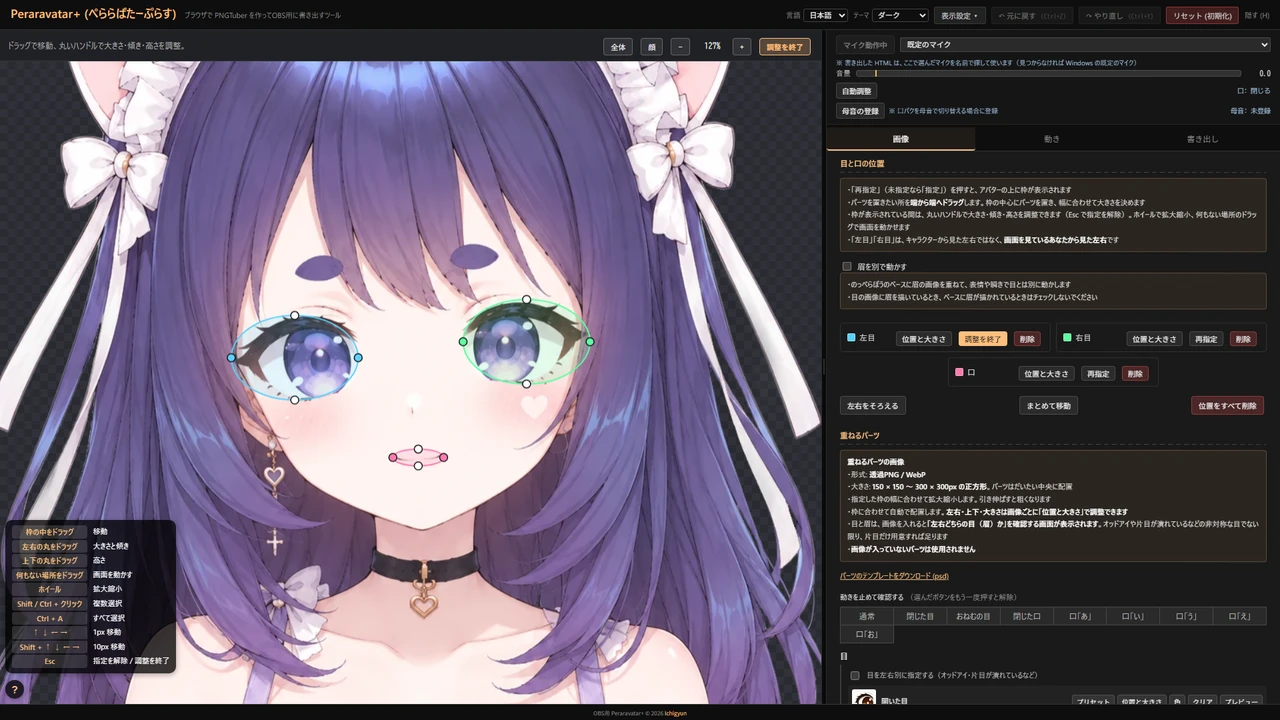Click the bottom handle of the green right-eye ellipse
Image resolution: width=1280 pixels, height=720 pixels.
[527, 384]
